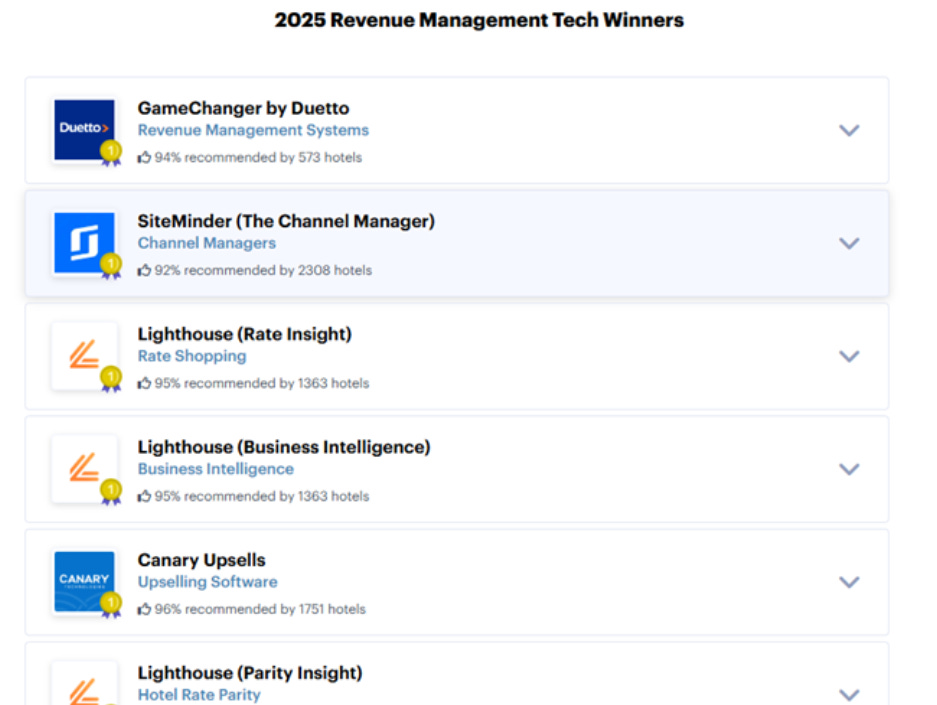Click first-place badge on Rate Insight logo
The image size is (937, 705).
[111, 379]
